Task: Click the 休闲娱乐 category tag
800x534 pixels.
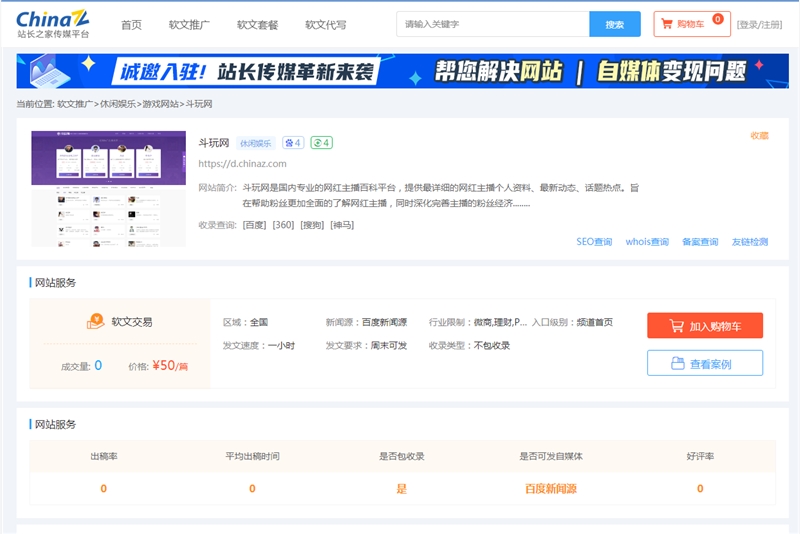Action: coord(256,143)
